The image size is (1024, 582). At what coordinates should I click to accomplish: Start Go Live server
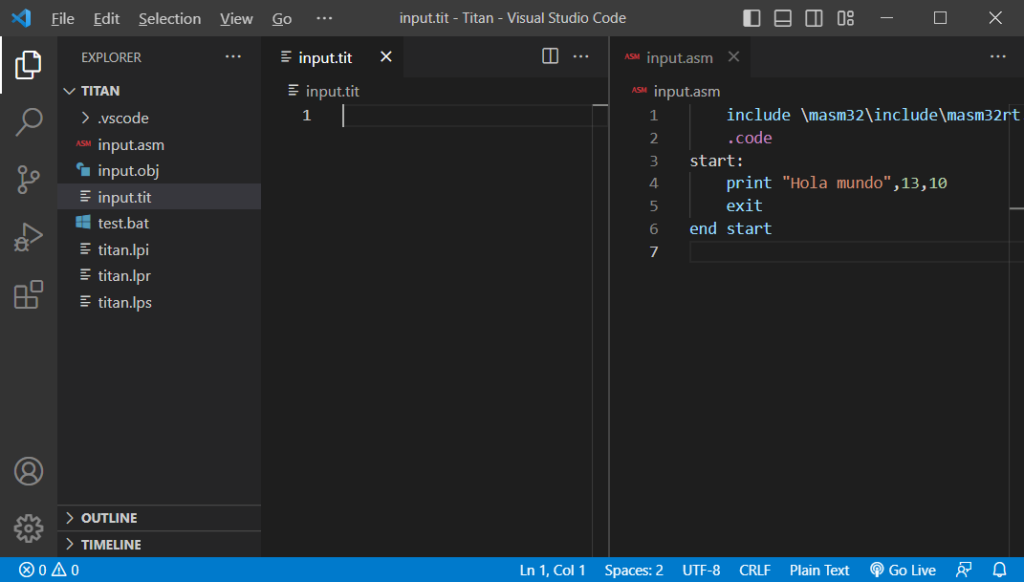[x=903, y=570]
